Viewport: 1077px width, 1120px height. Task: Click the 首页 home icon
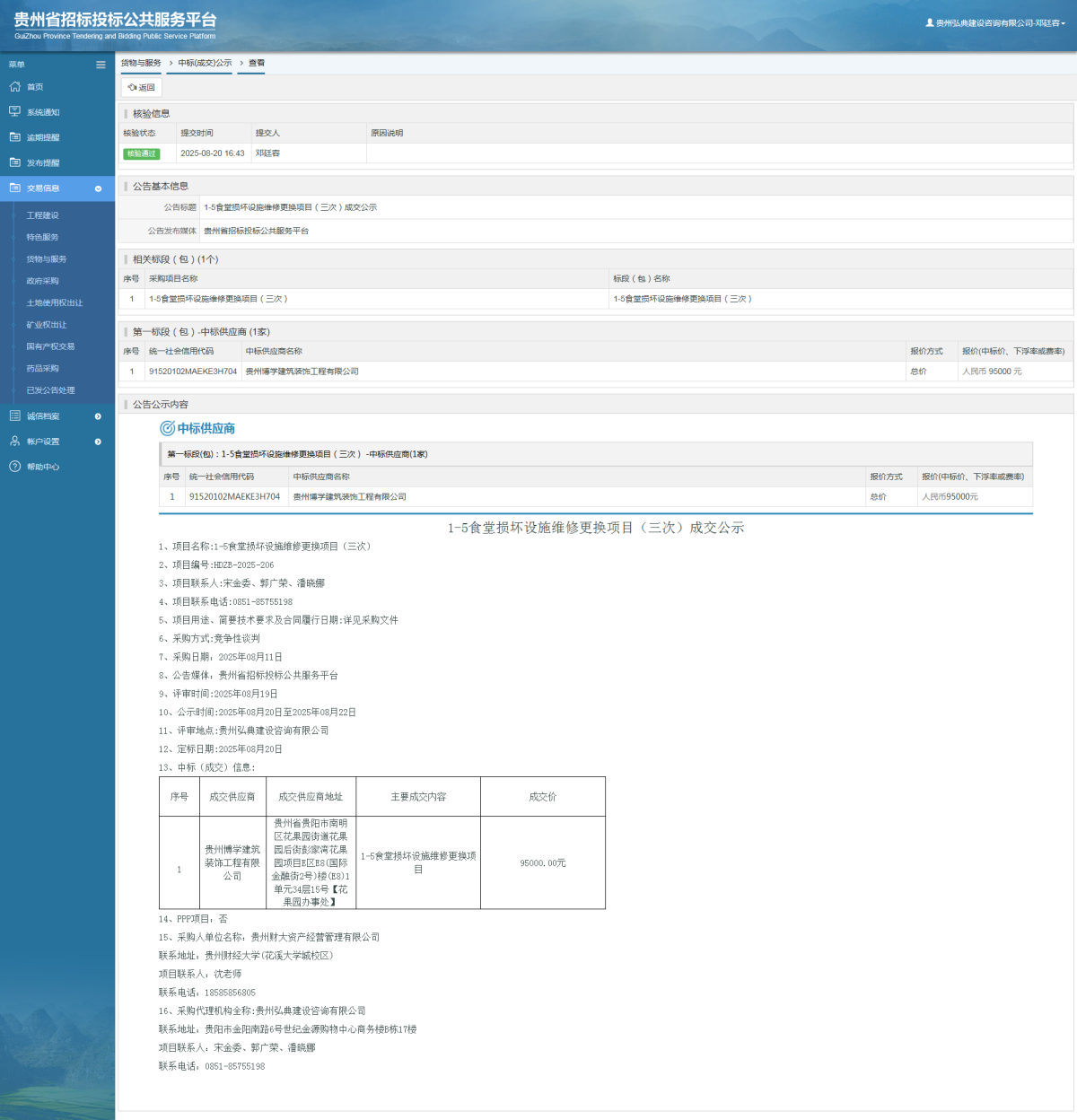point(14,87)
